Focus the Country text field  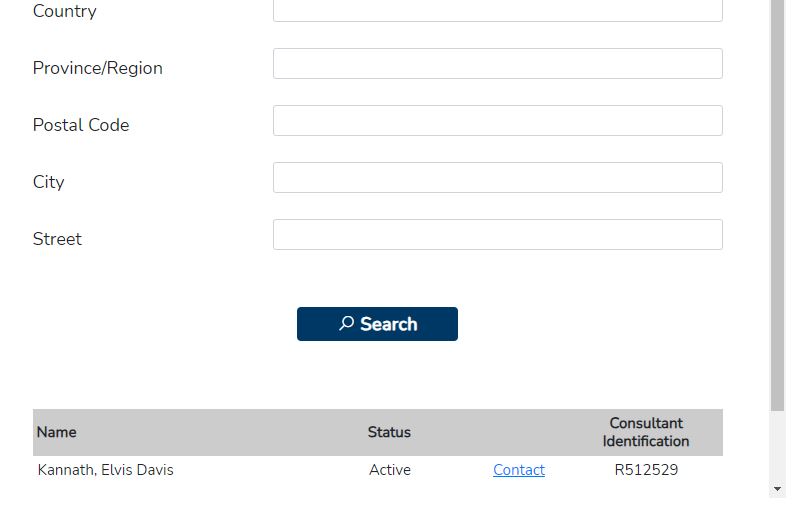497,10
